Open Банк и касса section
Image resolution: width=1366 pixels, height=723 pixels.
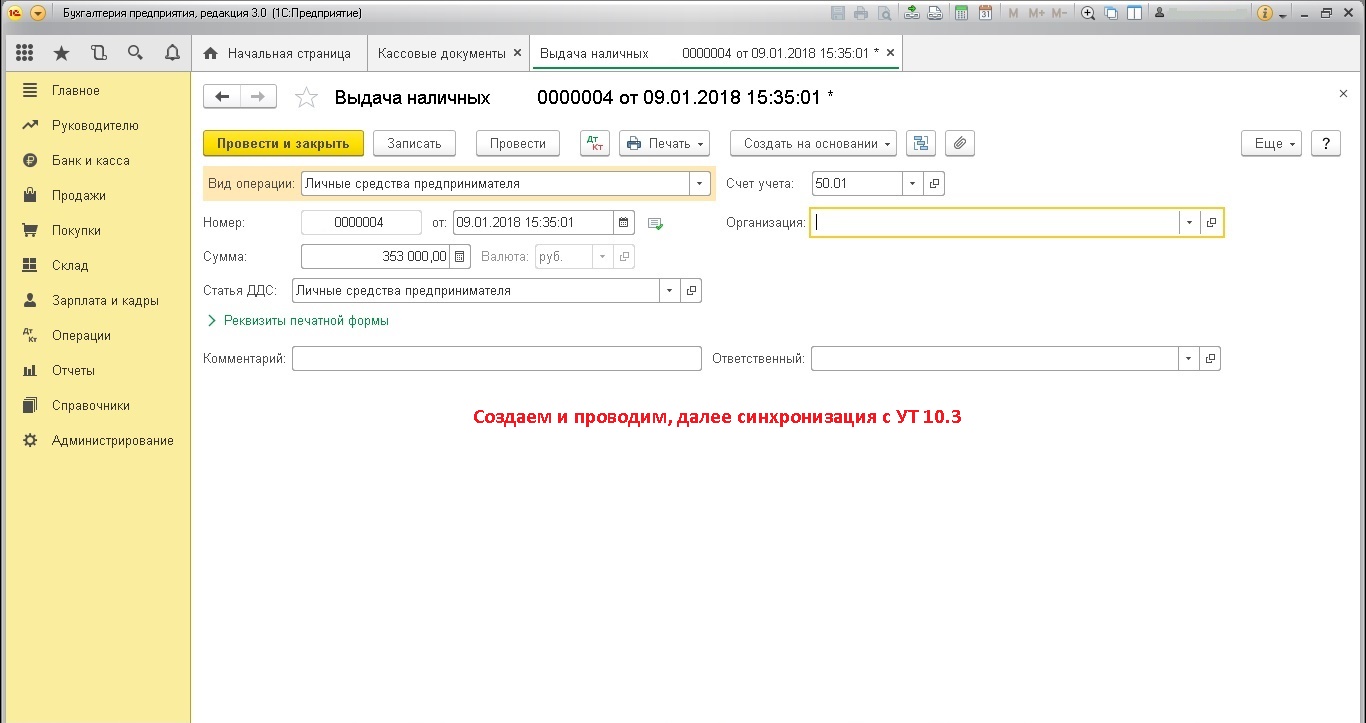[x=91, y=160]
